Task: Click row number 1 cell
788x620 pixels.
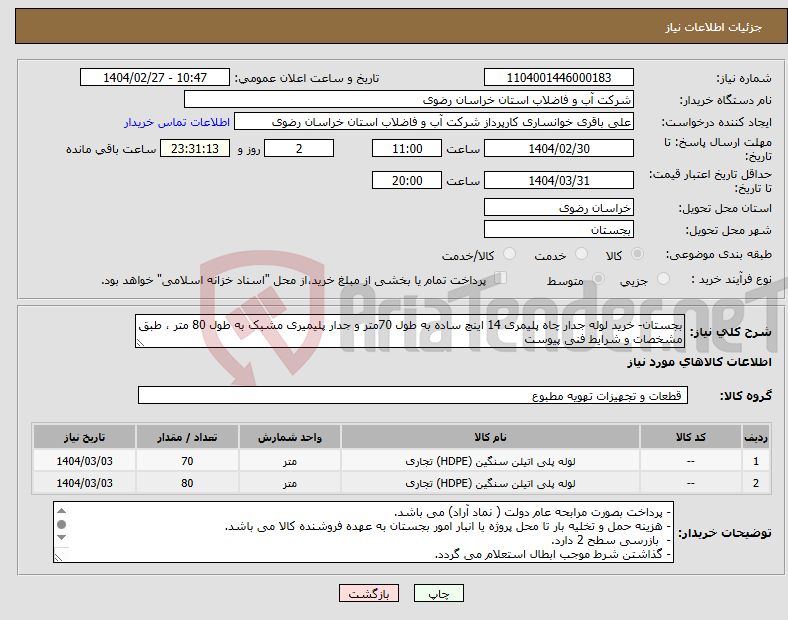Action: pyautogui.click(x=755, y=461)
